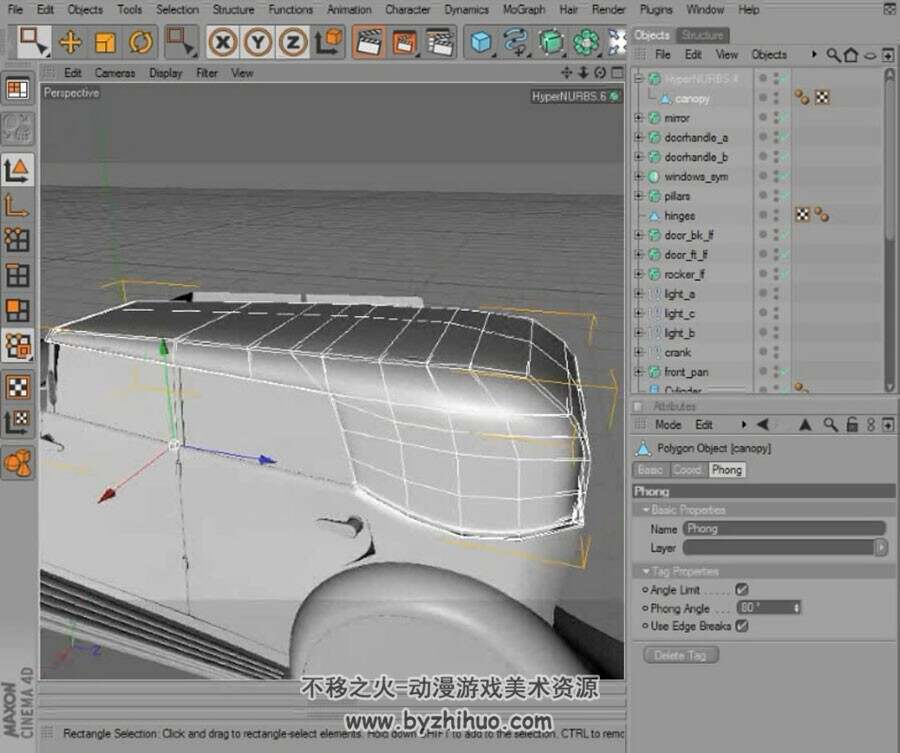Switch to the Coord tab in Attributes
The image size is (900, 753).
coord(687,470)
